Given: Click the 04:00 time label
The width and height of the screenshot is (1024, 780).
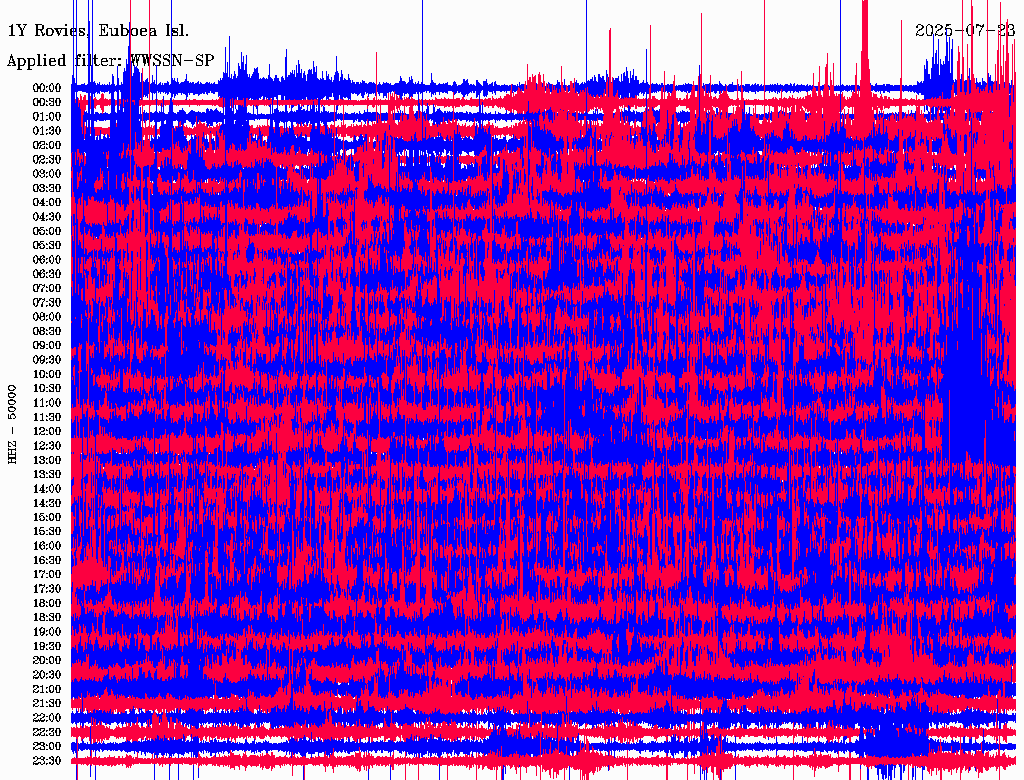Looking at the screenshot, I should tap(47, 203).
